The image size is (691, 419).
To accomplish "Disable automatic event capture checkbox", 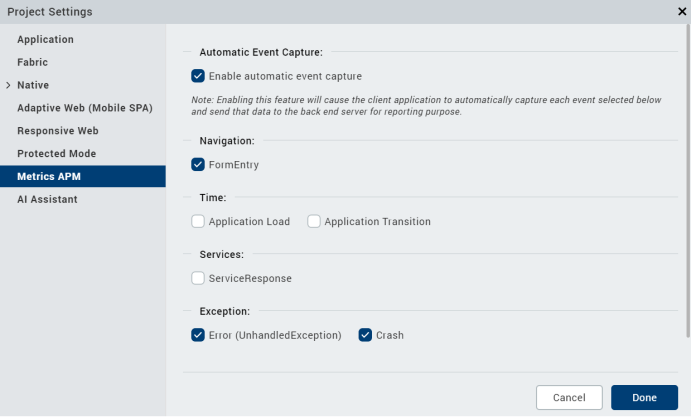I will point(198,76).
